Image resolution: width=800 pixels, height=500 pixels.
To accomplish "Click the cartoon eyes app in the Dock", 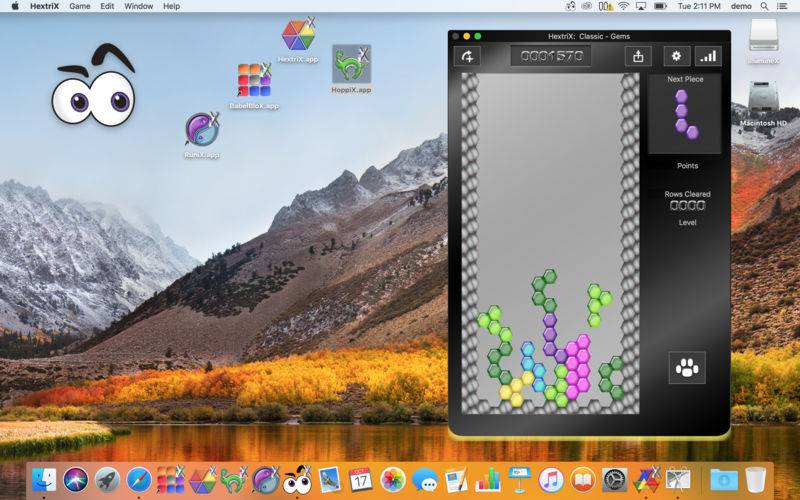I will point(297,480).
